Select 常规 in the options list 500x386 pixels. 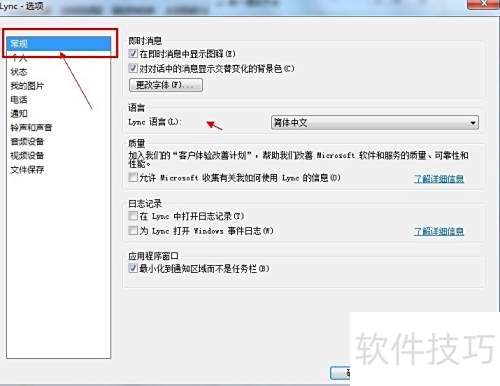[x=59, y=44]
